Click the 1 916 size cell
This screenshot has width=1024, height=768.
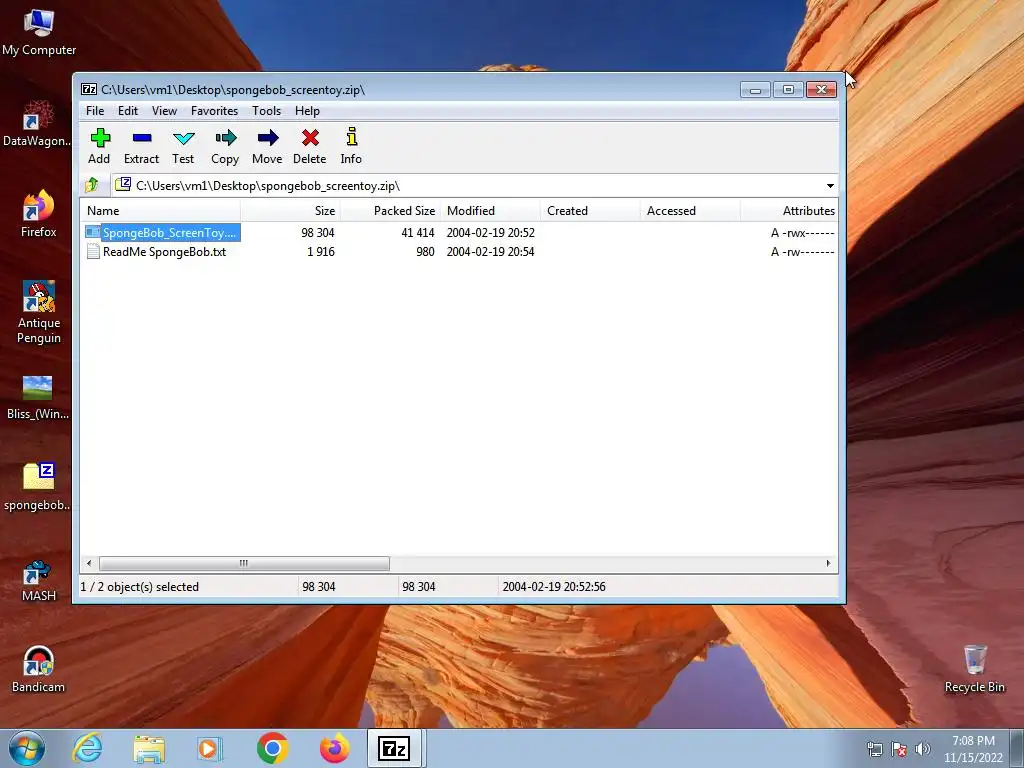[x=321, y=251]
